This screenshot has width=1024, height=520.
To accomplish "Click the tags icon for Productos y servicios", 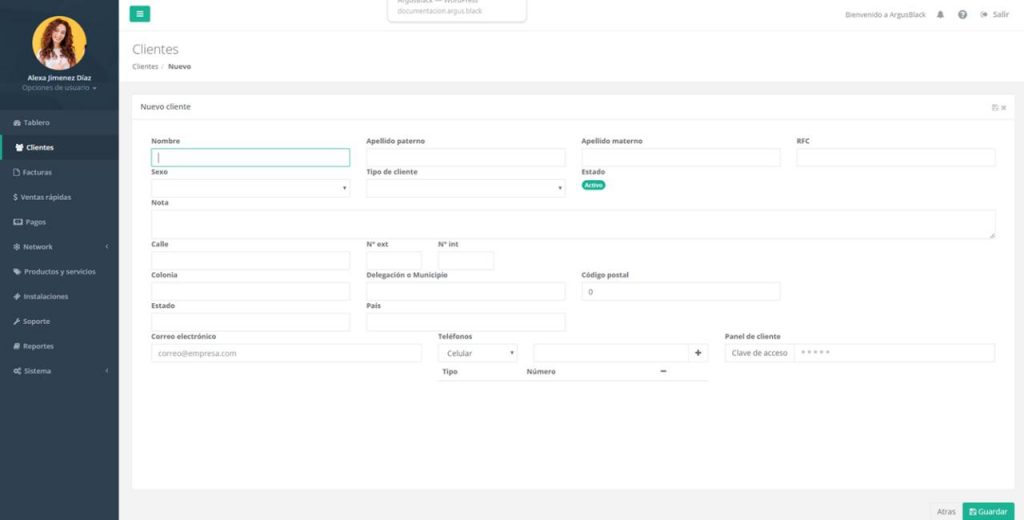I will point(17,272).
